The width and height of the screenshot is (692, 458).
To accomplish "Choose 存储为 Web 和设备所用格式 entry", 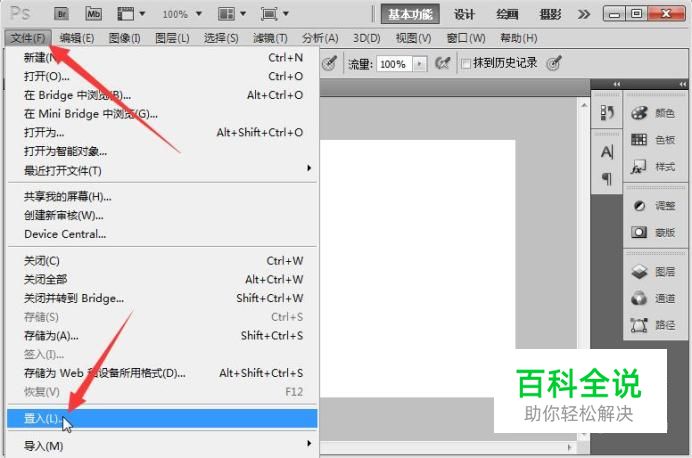I will pyautogui.click(x=162, y=373).
